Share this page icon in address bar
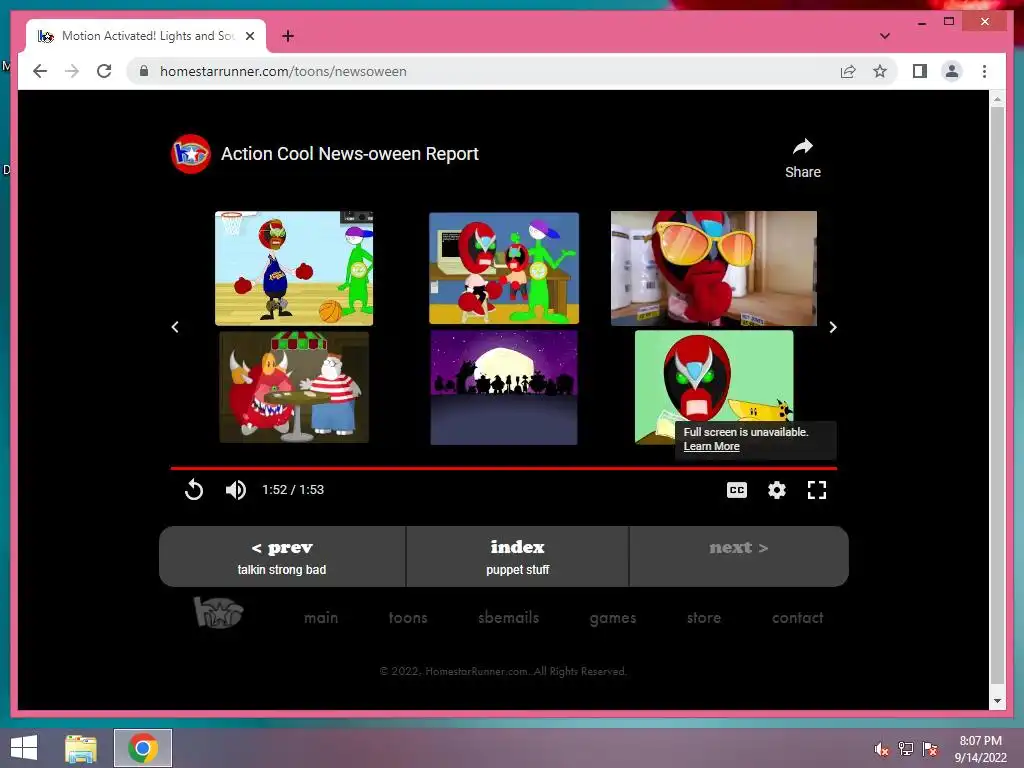Image resolution: width=1024 pixels, height=768 pixels. click(x=848, y=71)
